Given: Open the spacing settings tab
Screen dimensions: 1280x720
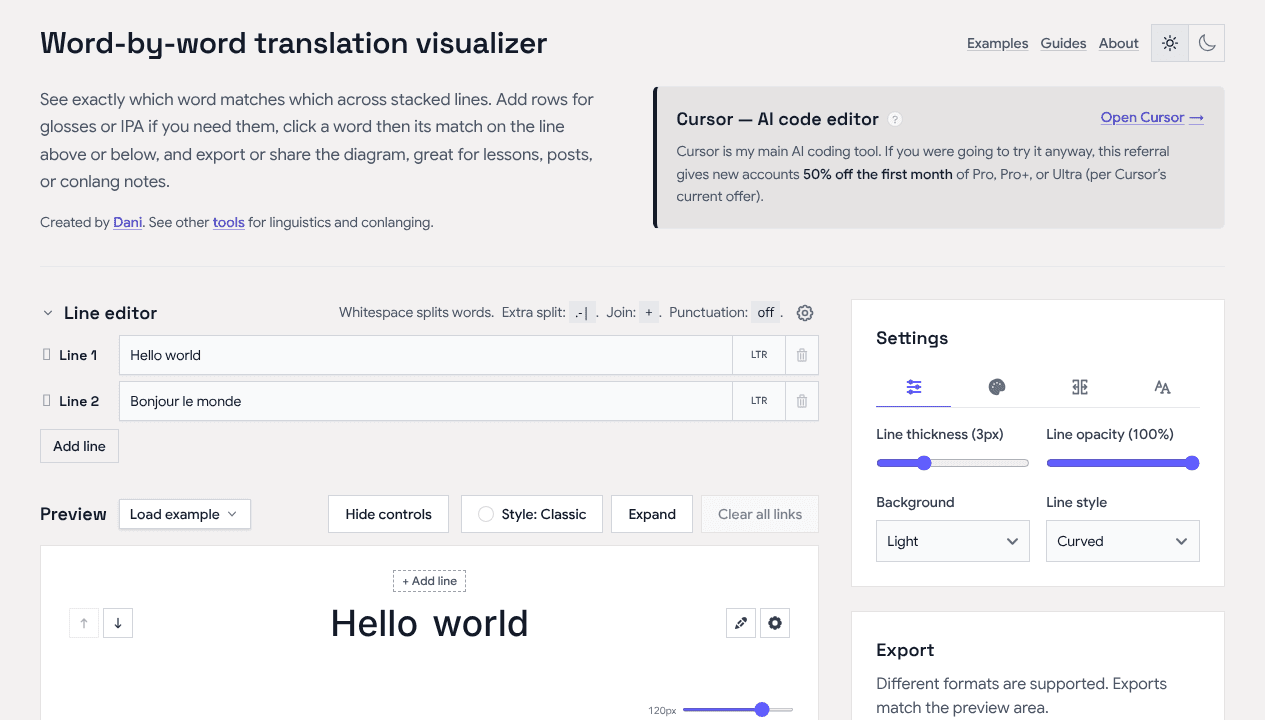Looking at the screenshot, I should (x=1080, y=387).
